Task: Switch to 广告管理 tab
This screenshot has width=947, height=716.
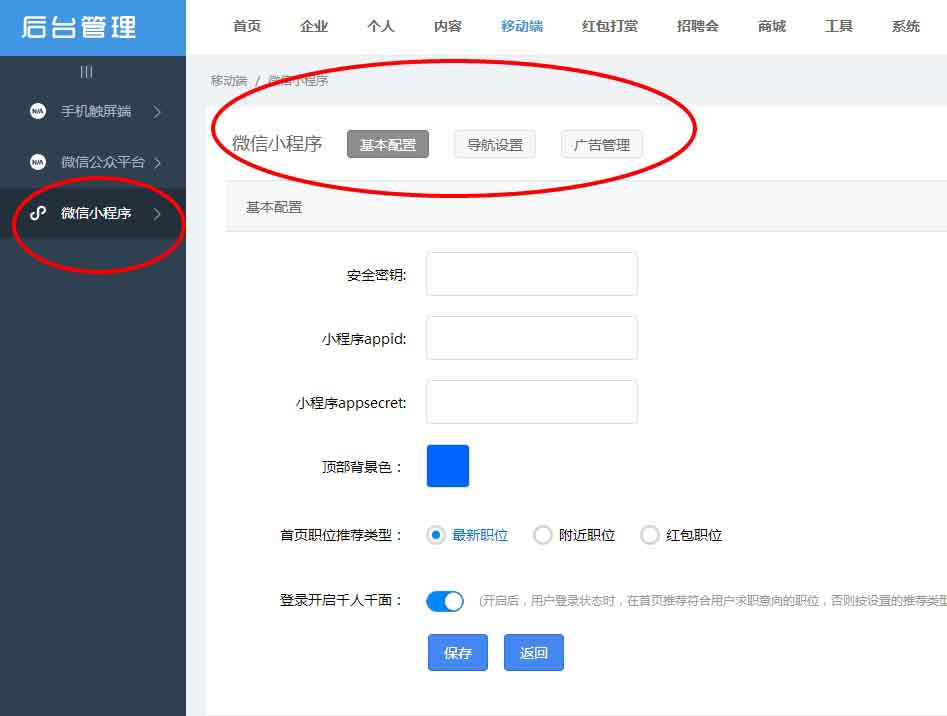Action: pyautogui.click(x=601, y=144)
